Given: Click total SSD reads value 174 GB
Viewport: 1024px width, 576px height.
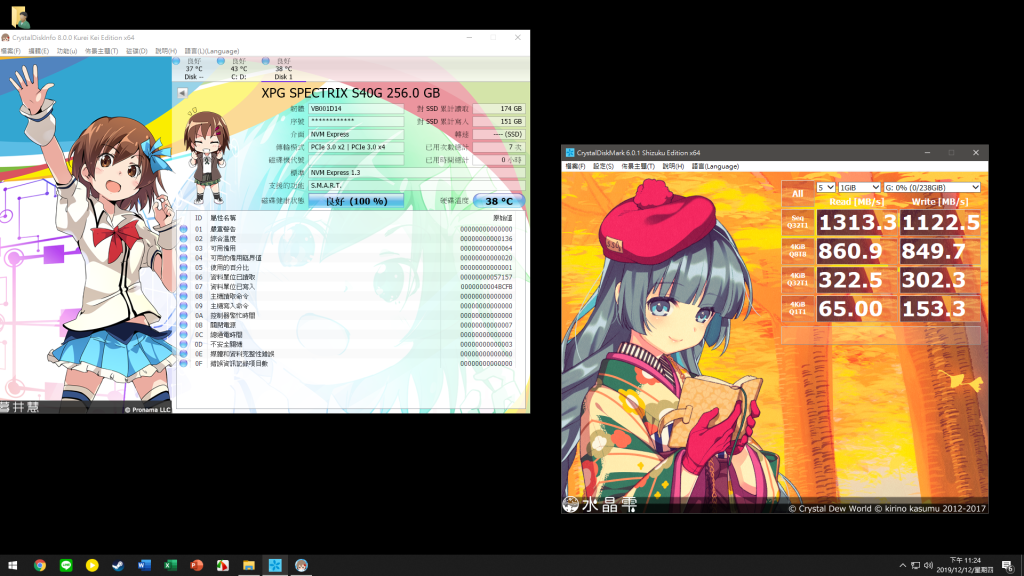Looking at the screenshot, I should coord(499,108).
